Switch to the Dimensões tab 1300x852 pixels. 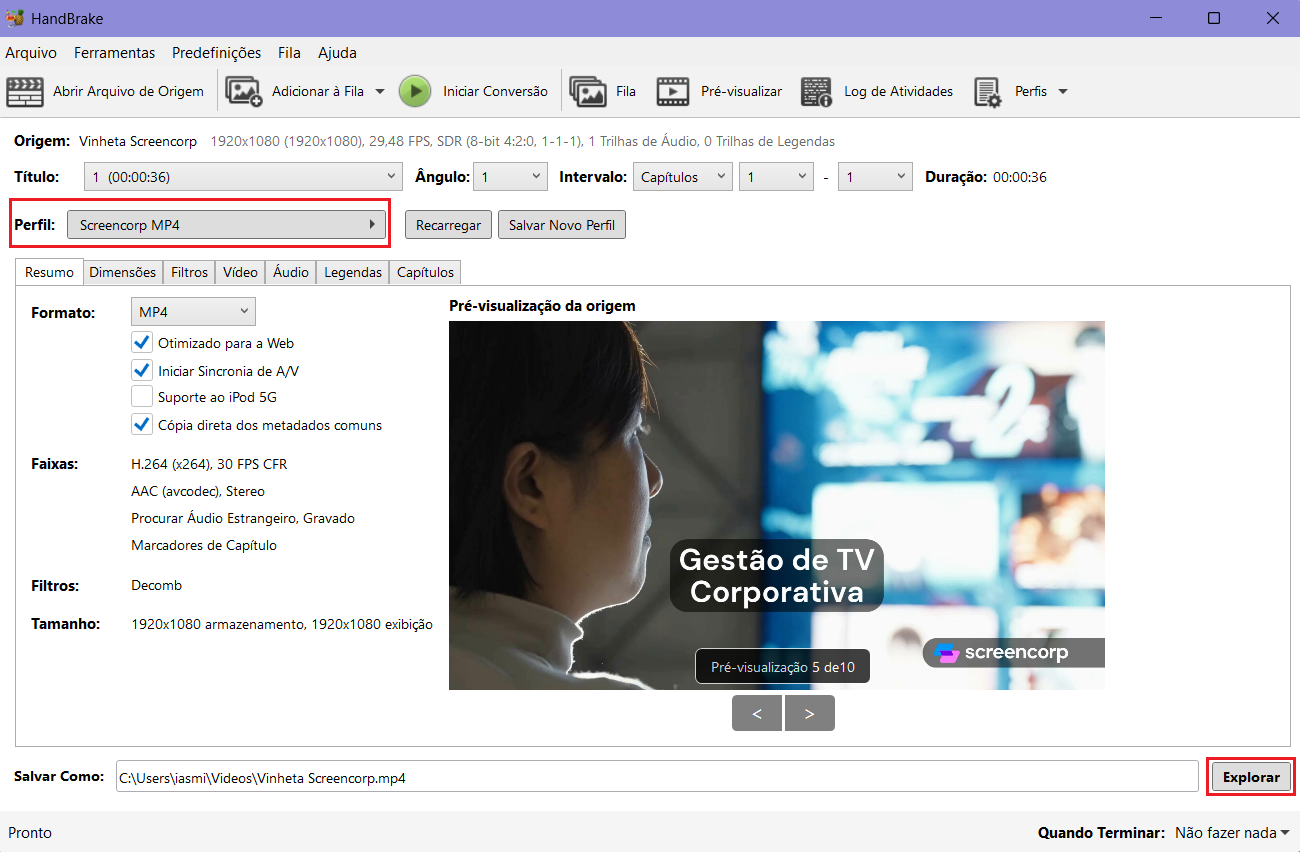[x=122, y=272]
